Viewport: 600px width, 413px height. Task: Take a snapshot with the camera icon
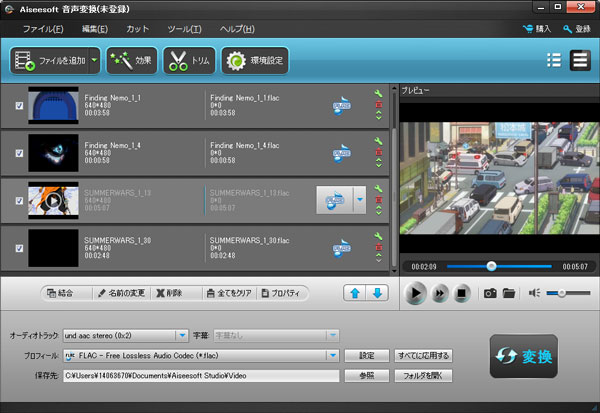(490, 294)
